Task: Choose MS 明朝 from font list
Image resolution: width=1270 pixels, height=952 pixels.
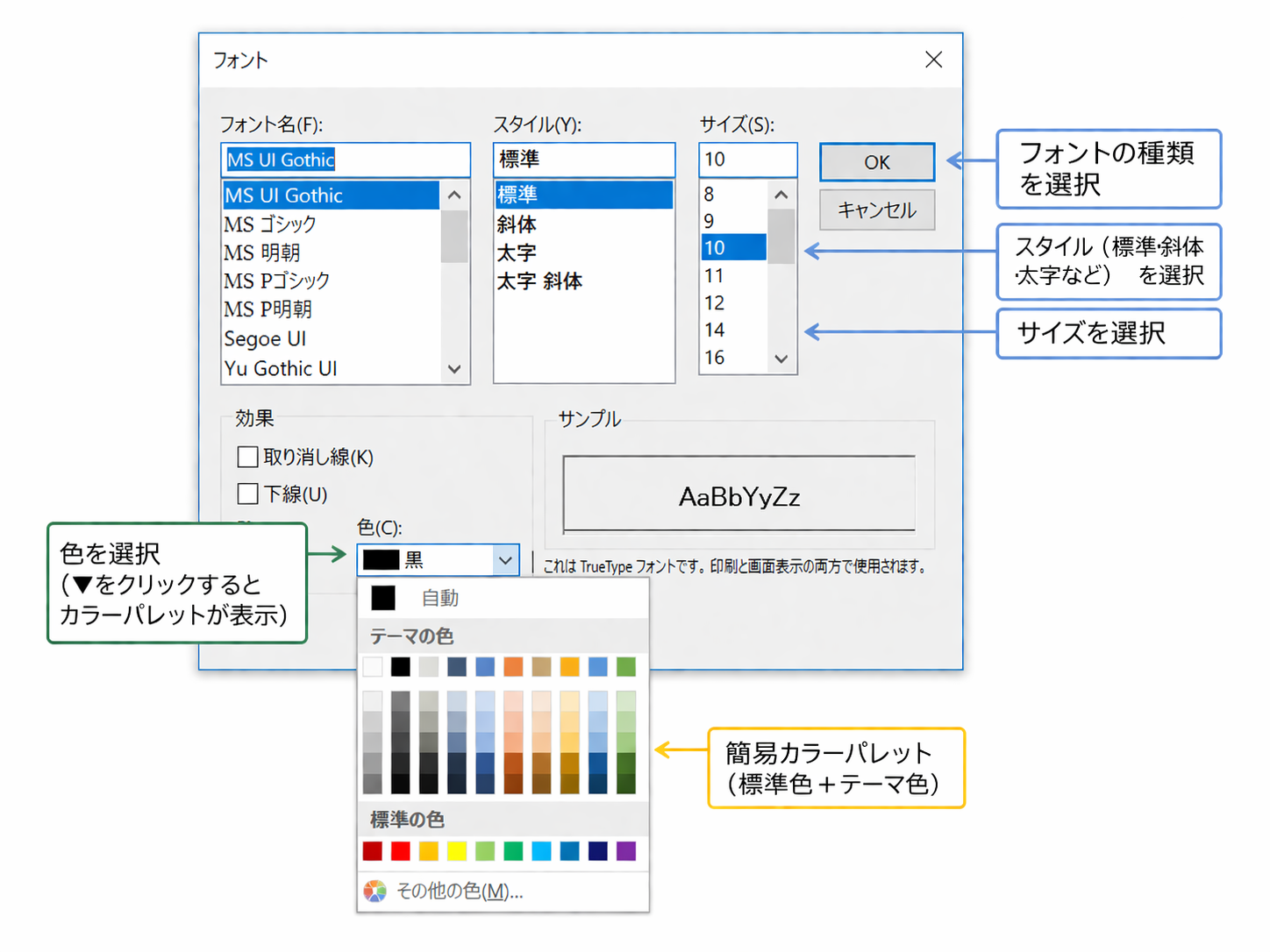Action: click(x=262, y=252)
